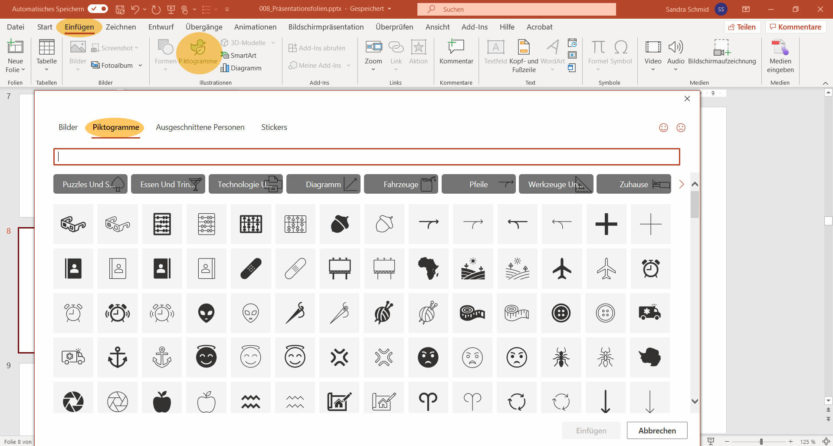Open the Entwurf ribbon tab

tap(161, 27)
